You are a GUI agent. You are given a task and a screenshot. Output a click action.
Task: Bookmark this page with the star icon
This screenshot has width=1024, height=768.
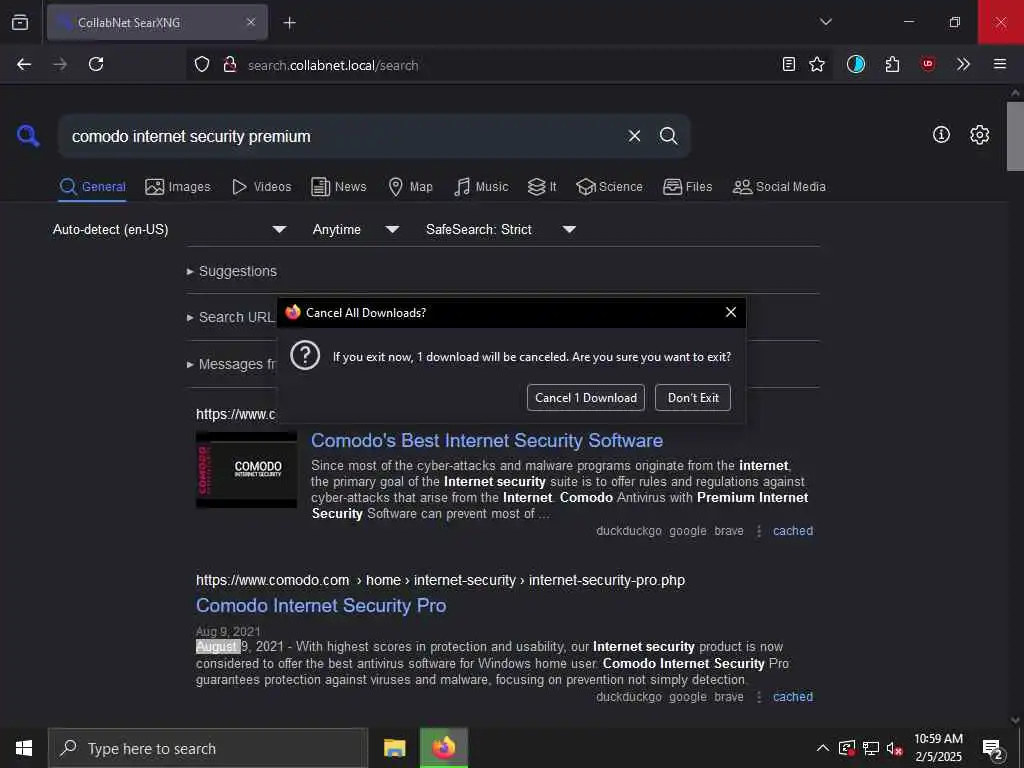point(817,64)
